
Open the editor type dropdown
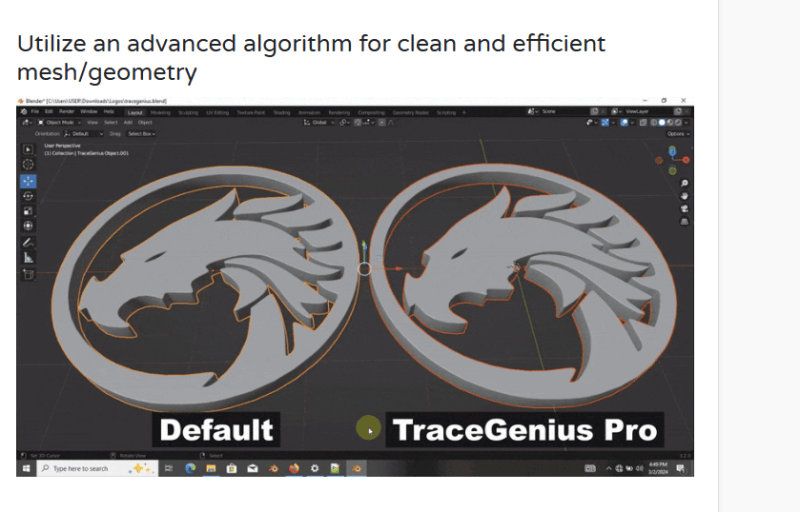click(x=27, y=122)
